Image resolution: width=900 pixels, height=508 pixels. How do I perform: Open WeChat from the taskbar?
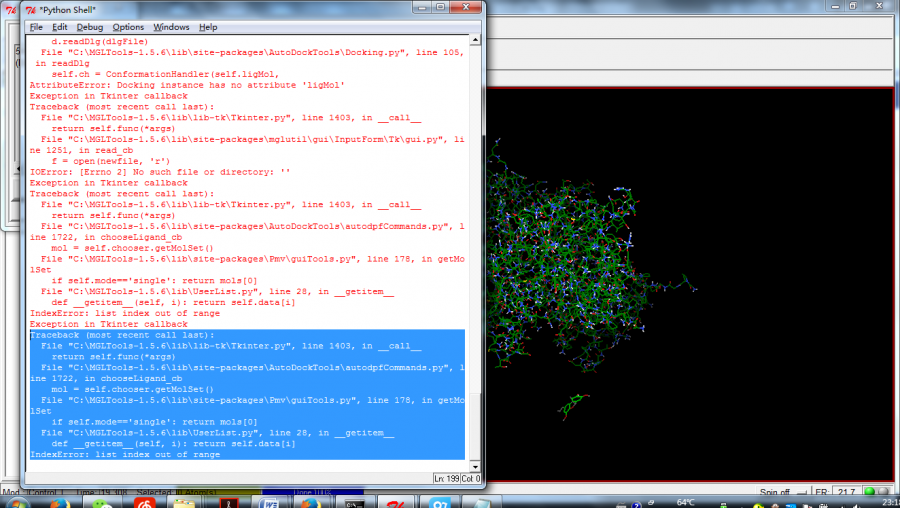pos(102,503)
